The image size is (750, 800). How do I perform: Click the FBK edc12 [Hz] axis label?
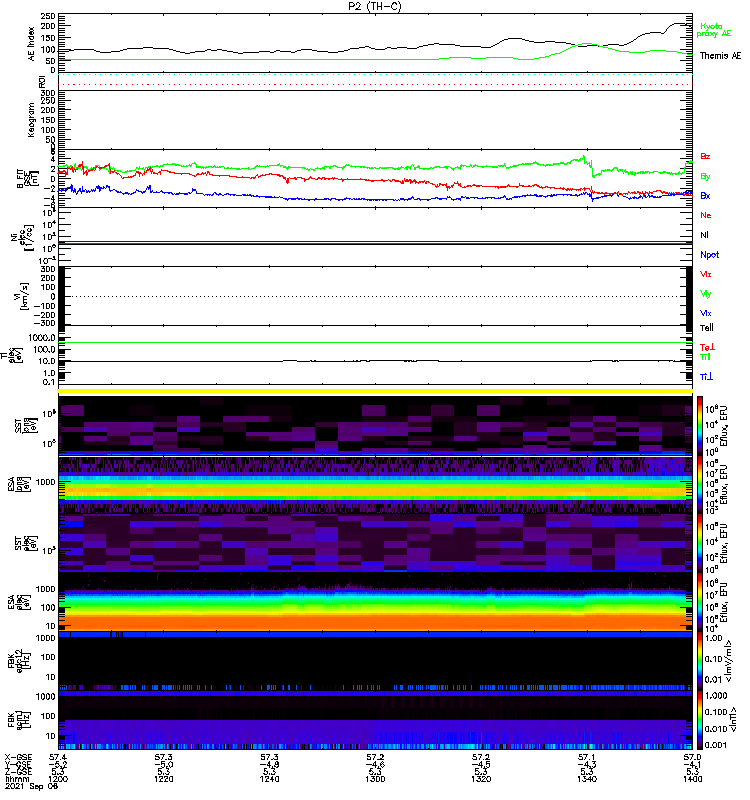19,661
